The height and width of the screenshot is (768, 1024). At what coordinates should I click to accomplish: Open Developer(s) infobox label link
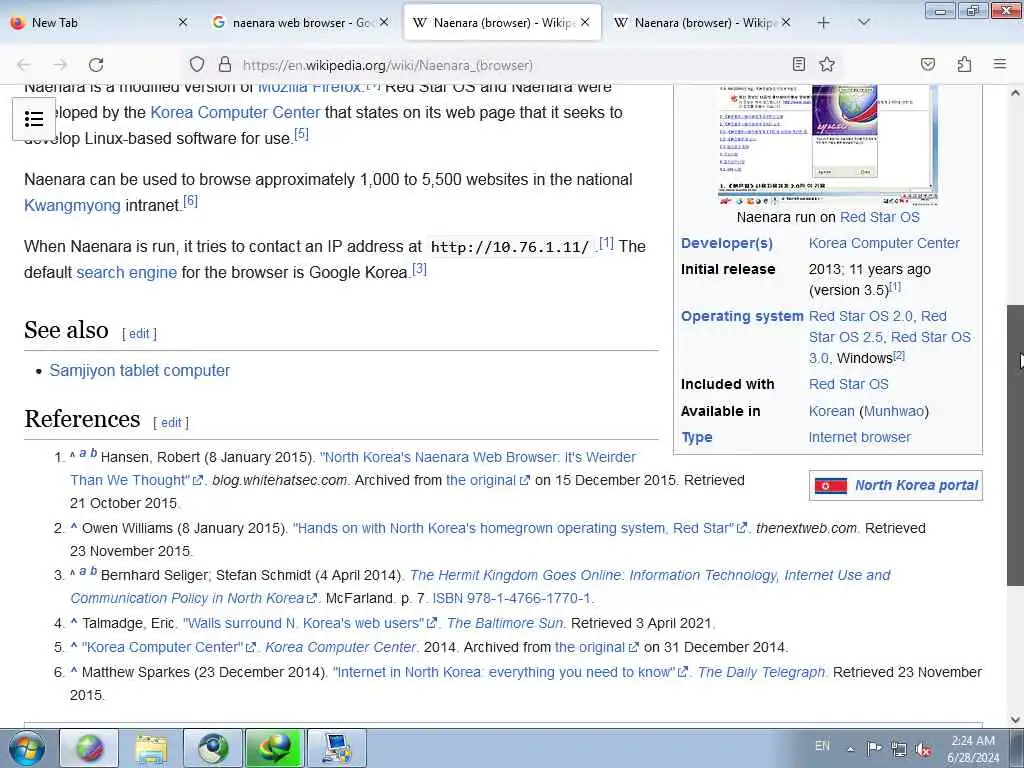coord(727,243)
